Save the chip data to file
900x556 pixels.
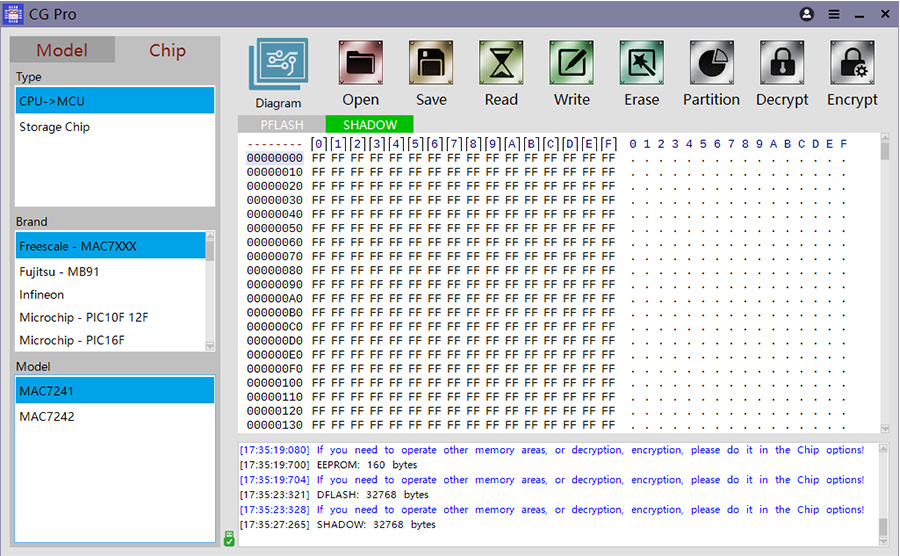(x=431, y=66)
